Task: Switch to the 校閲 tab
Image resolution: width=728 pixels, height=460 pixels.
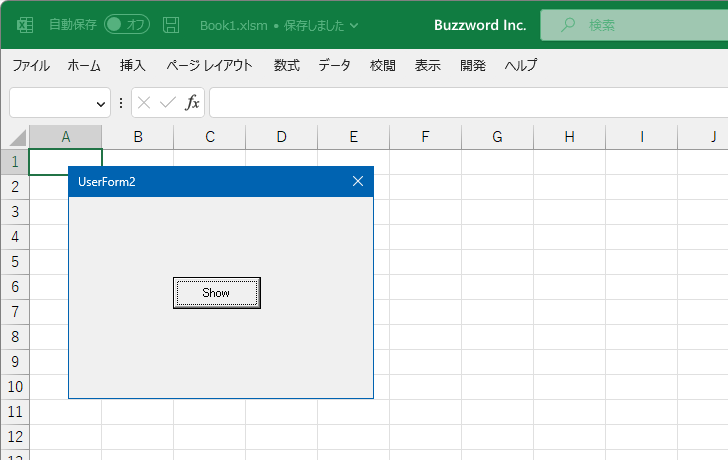Action: coord(383,65)
